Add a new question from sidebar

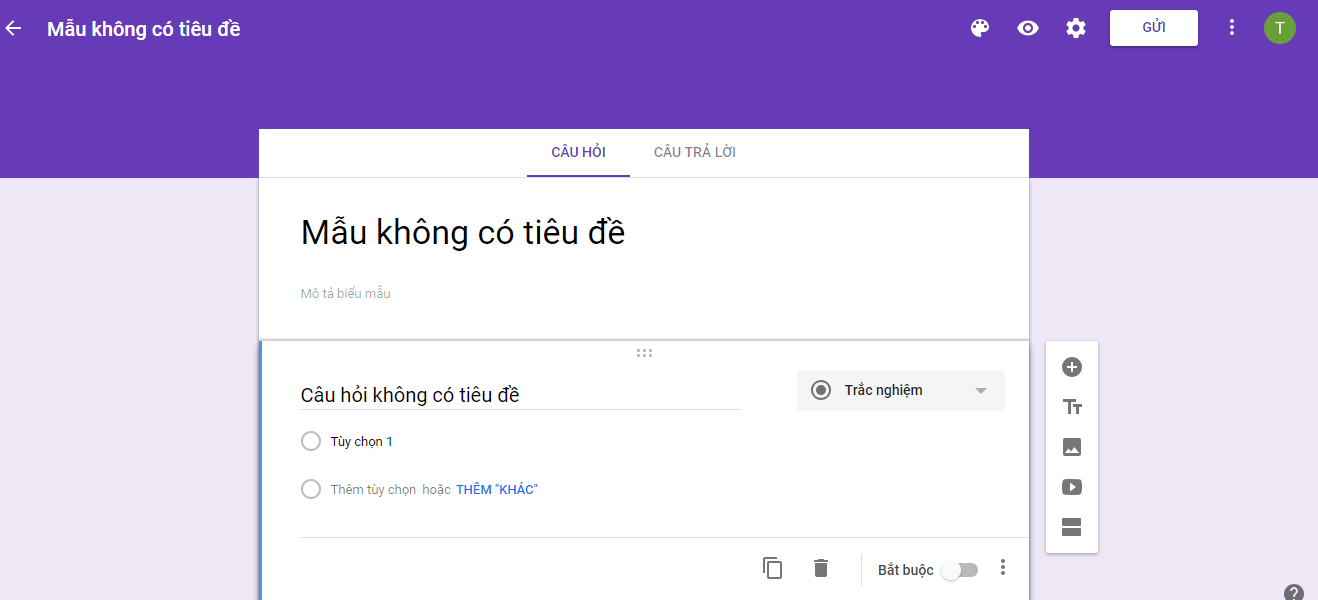[x=1072, y=367]
